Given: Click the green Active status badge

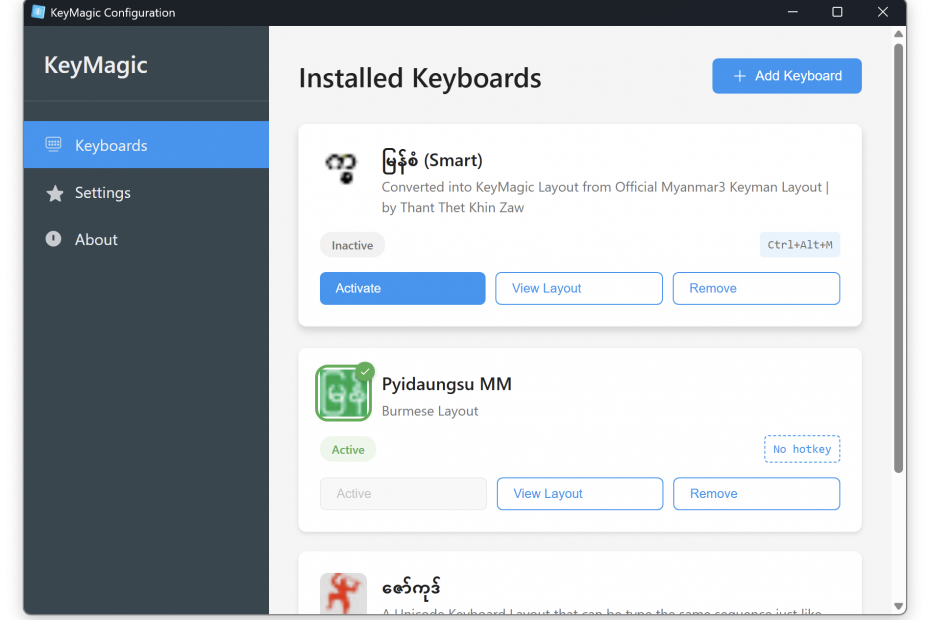Looking at the screenshot, I should pos(348,450).
